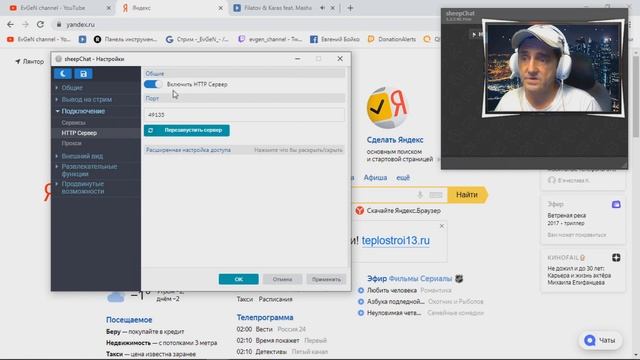Click the Расписания link
Image resolution: width=640 pixels, height=360 pixels.
click(x=276, y=299)
